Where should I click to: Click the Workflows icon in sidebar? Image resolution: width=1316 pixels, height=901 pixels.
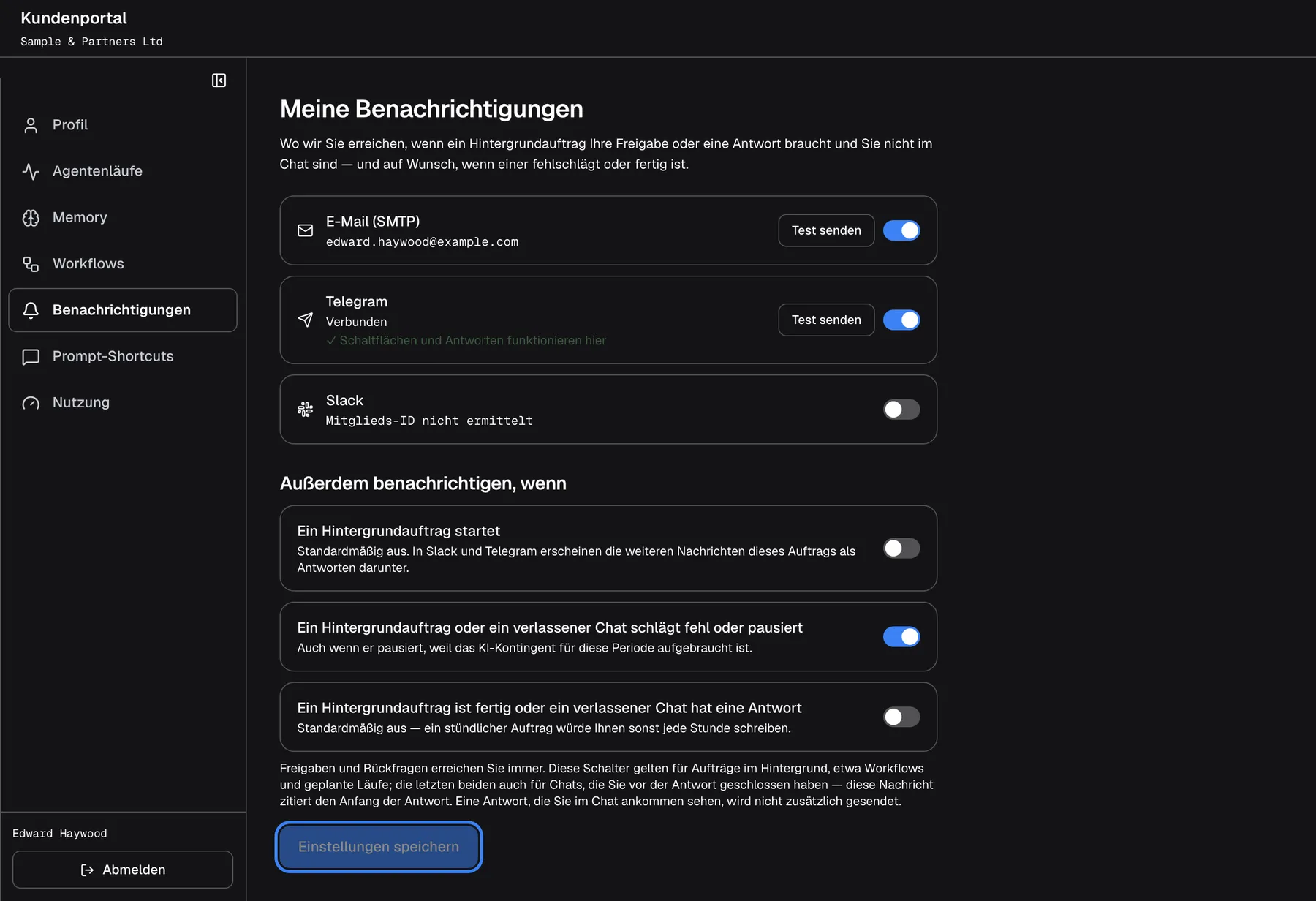31,264
